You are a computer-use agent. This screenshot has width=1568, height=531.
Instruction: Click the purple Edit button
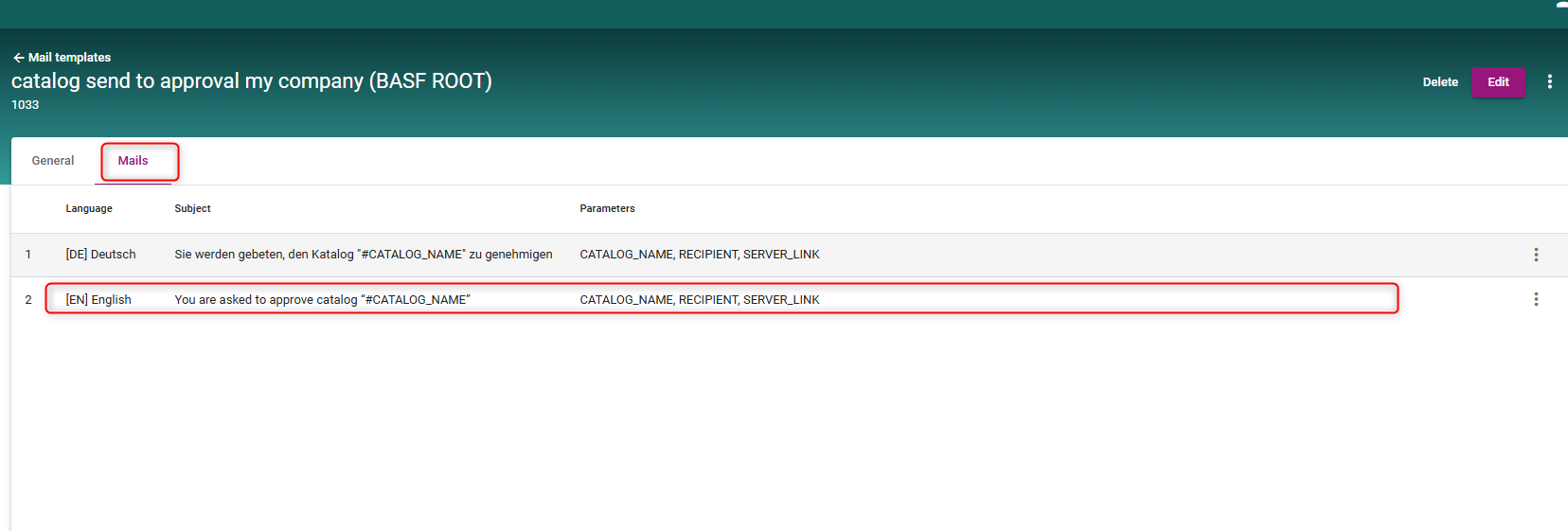tap(1497, 82)
